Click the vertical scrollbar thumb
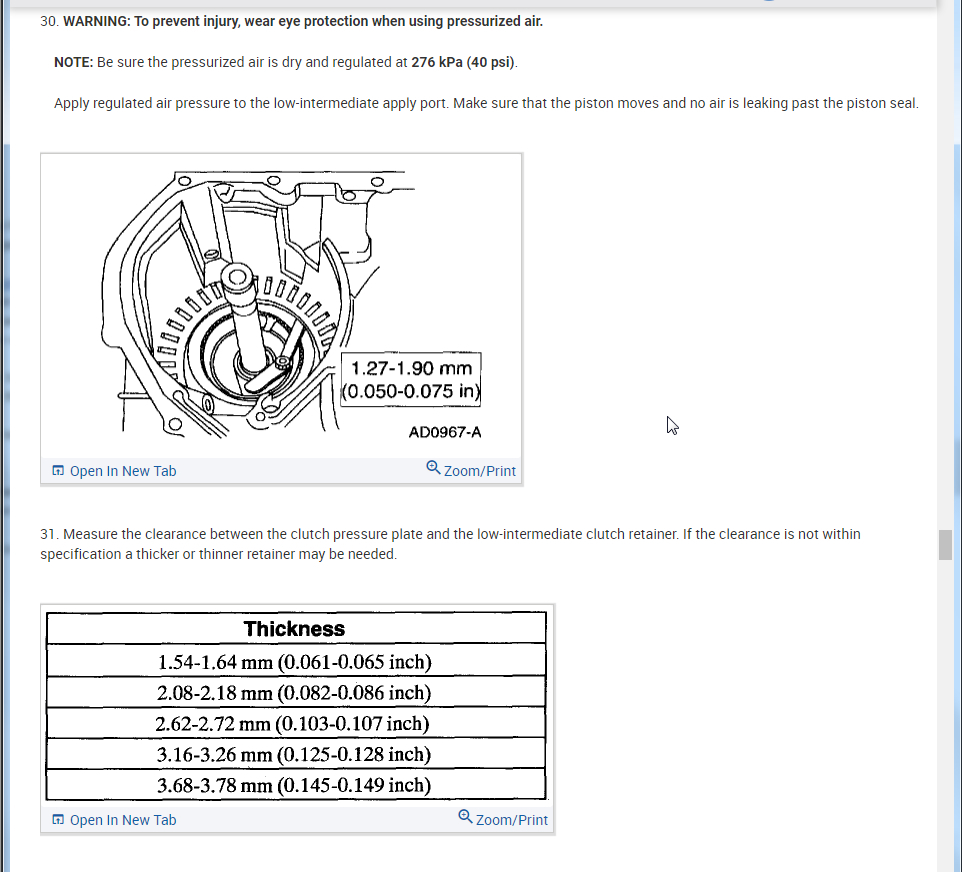This screenshot has width=962, height=872. coord(945,545)
